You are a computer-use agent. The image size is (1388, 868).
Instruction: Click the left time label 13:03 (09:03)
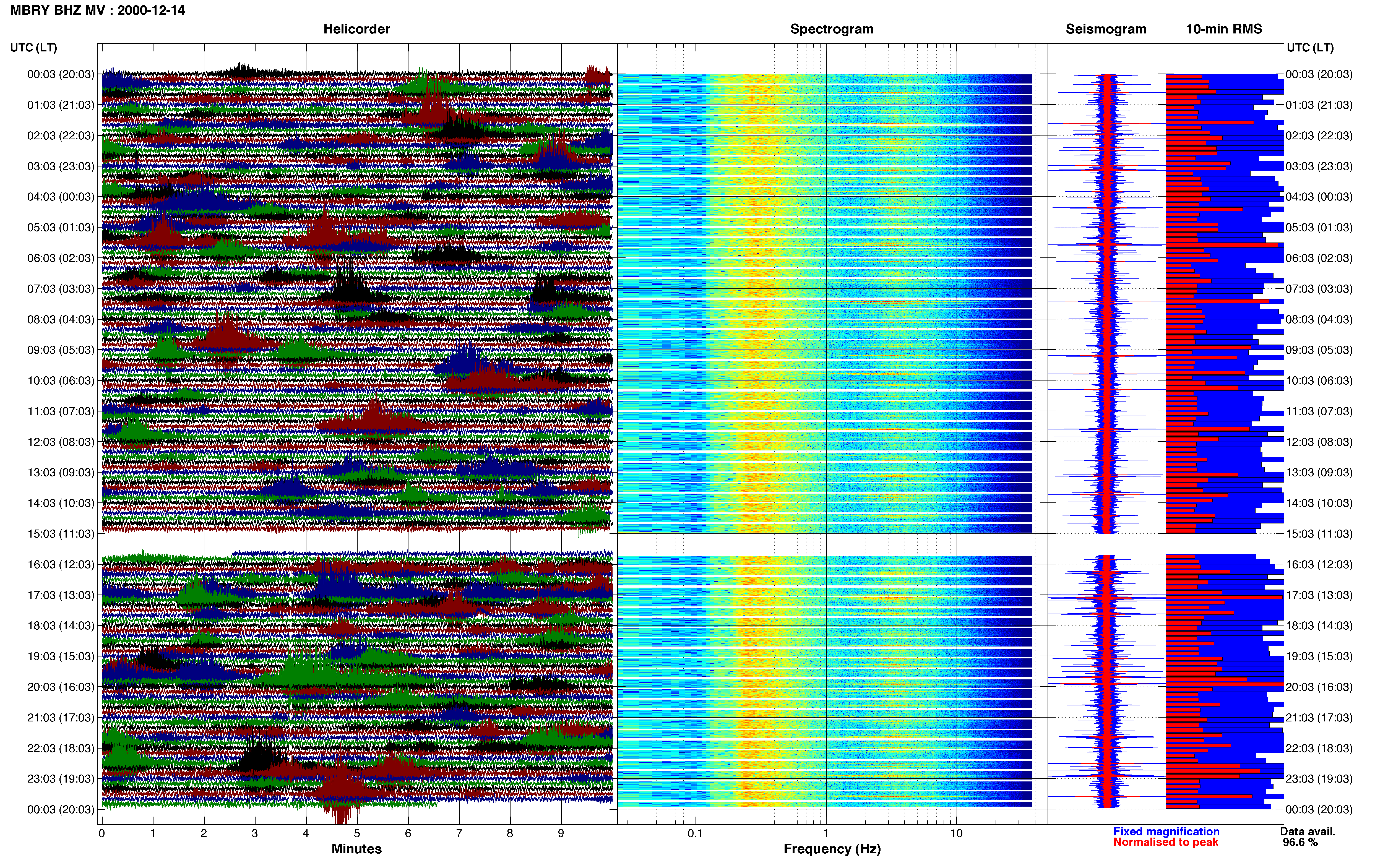(61, 473)
